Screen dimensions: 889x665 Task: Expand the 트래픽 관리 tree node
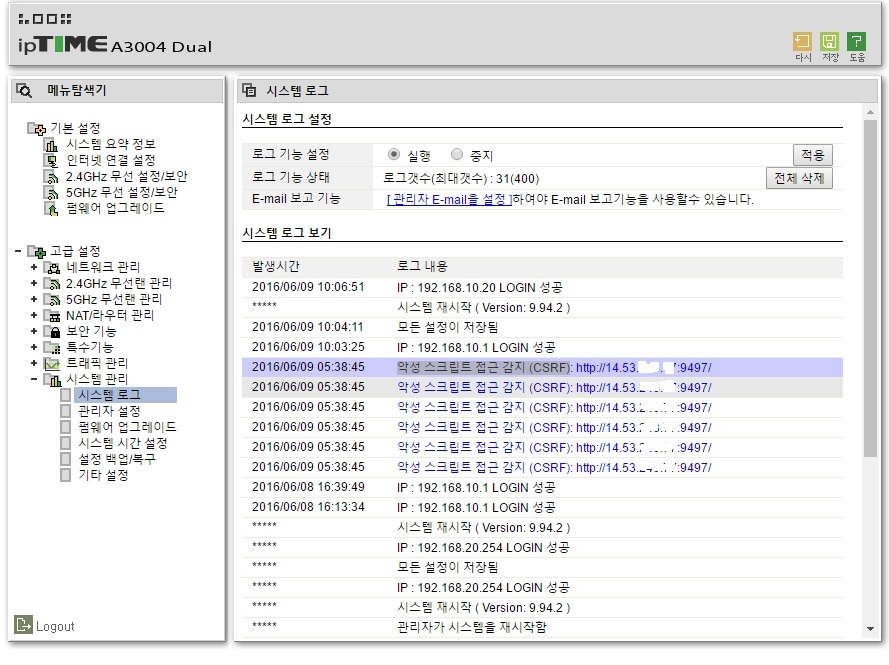tap(33, 363)
